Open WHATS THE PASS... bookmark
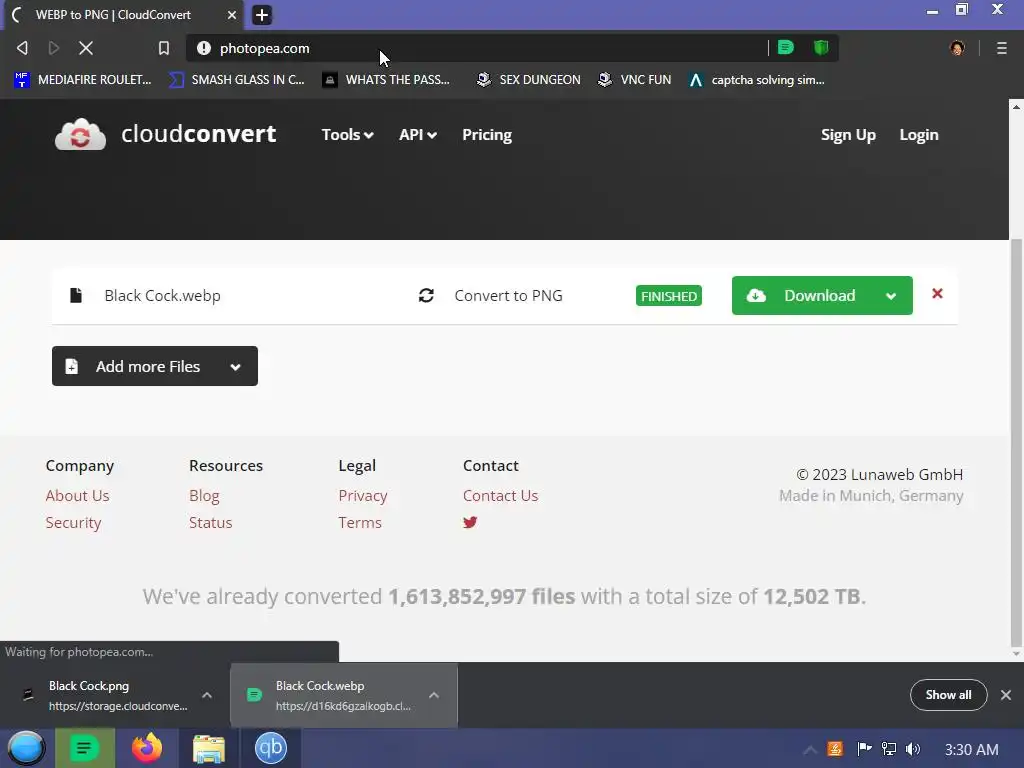 tap(387, 80)
